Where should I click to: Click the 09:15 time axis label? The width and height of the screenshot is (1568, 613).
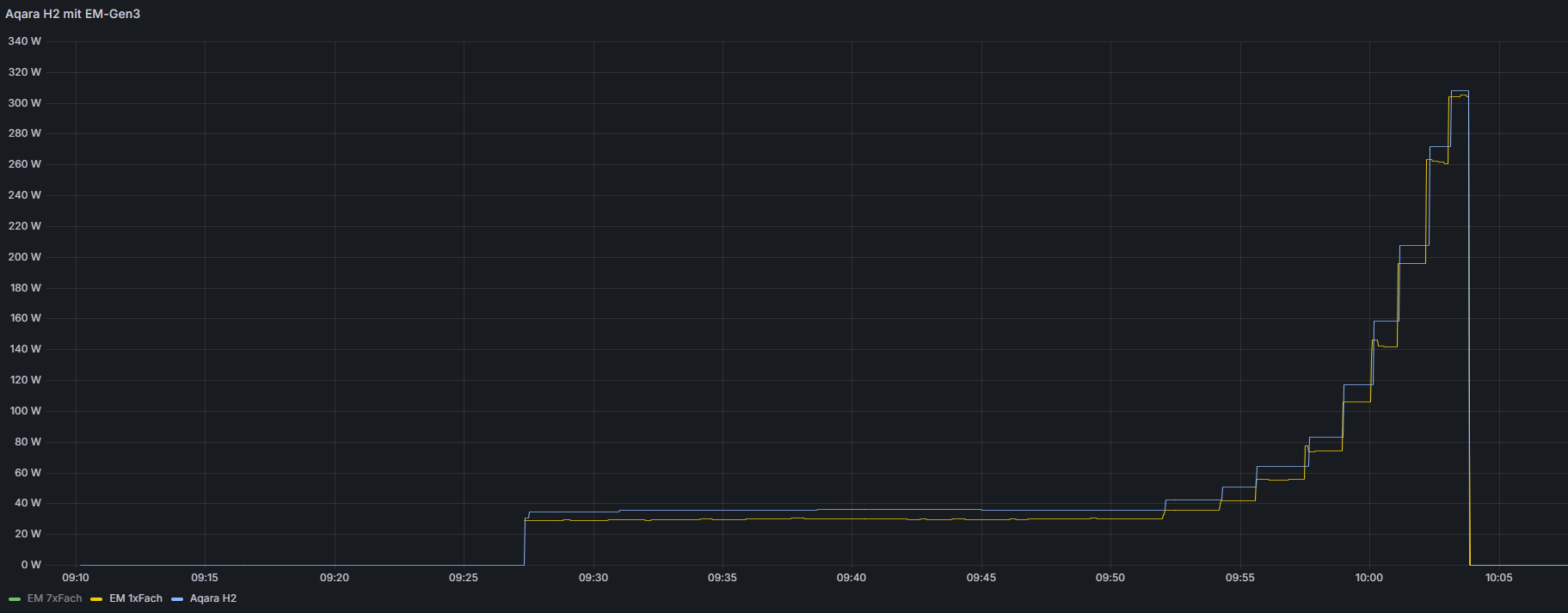point(205,578)
